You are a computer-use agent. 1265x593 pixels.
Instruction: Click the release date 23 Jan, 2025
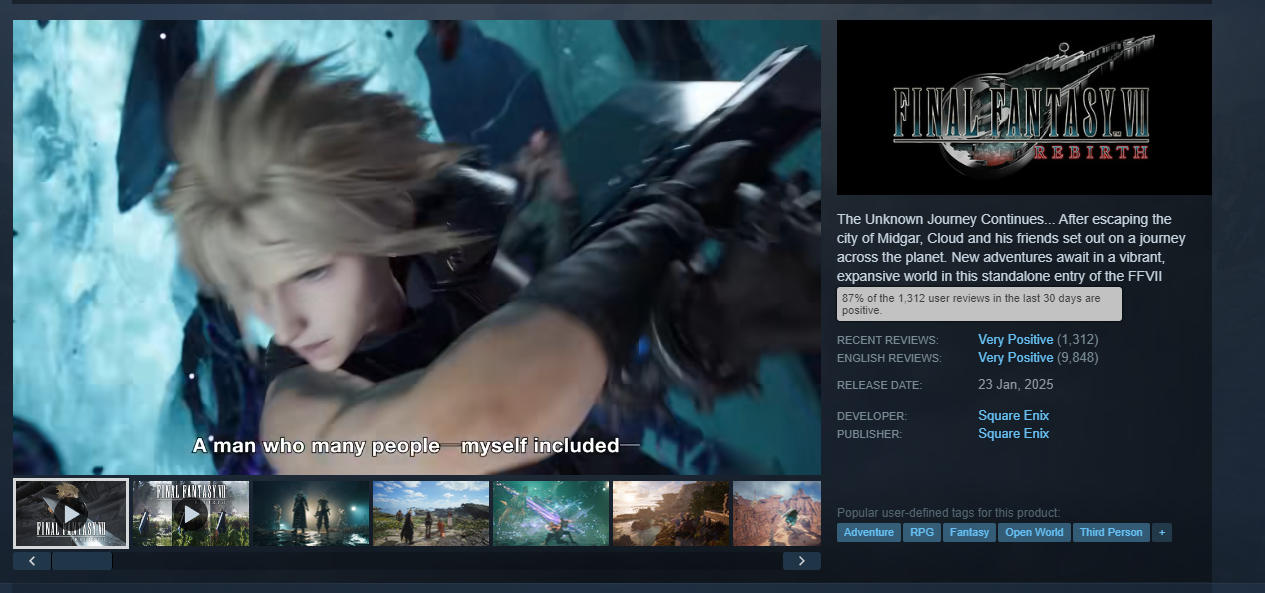[x=1015, y=385]
